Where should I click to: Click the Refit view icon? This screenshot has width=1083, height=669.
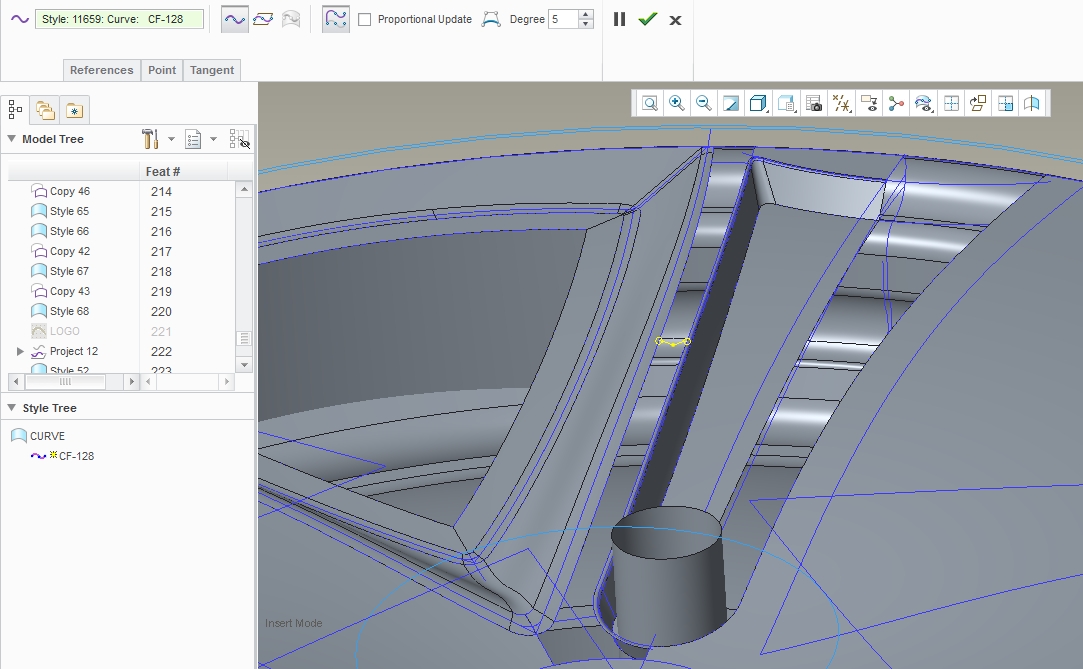(x=649, y=104)
